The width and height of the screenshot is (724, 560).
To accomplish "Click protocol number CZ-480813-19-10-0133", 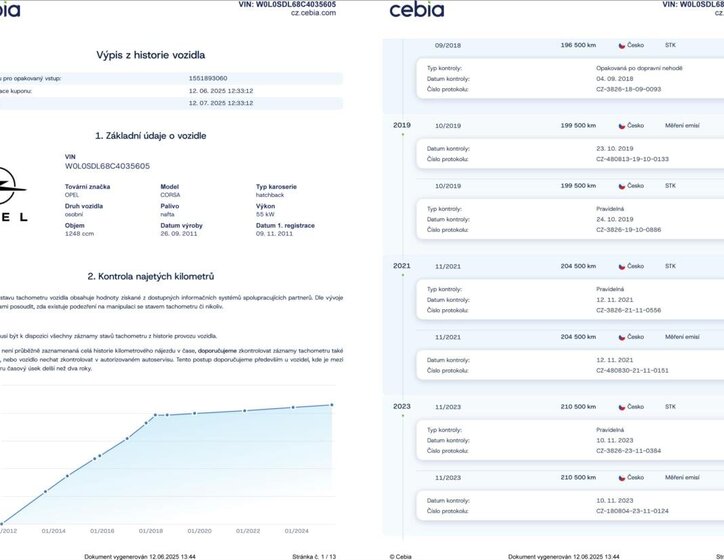I will click(632, 159).
